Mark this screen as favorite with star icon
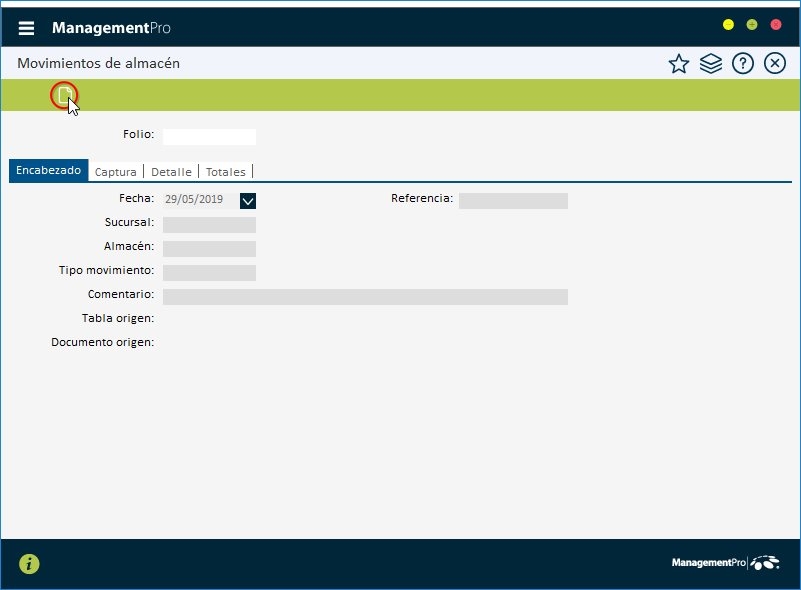The image size is (801, 590). coord(679,64)
